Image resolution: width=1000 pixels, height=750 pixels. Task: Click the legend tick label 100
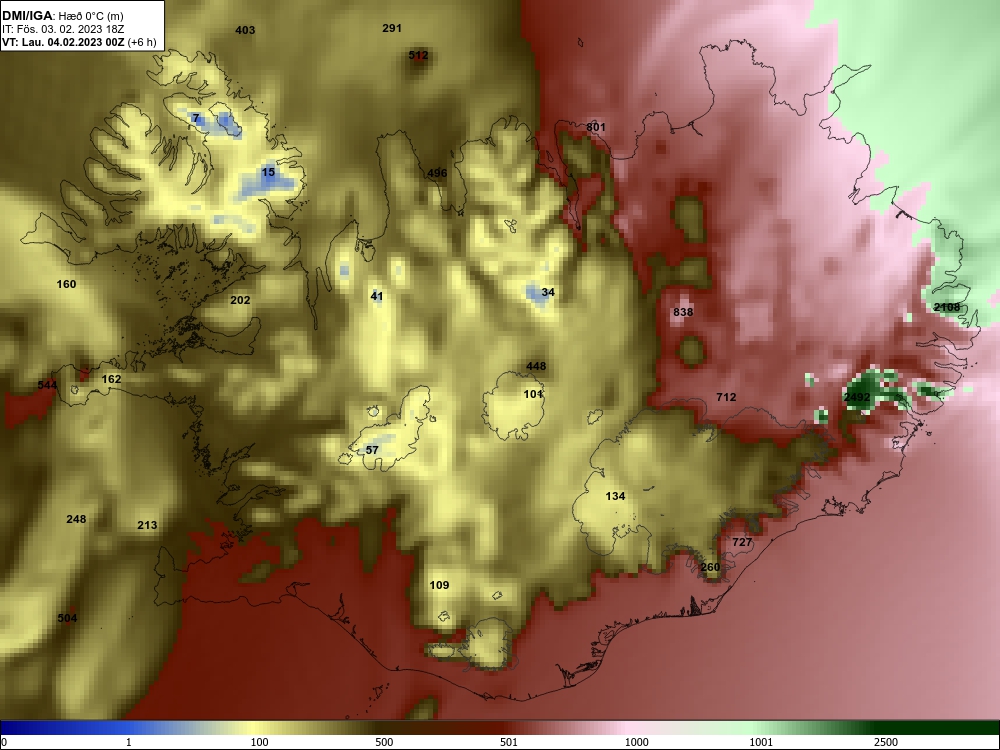pos(259,742)
